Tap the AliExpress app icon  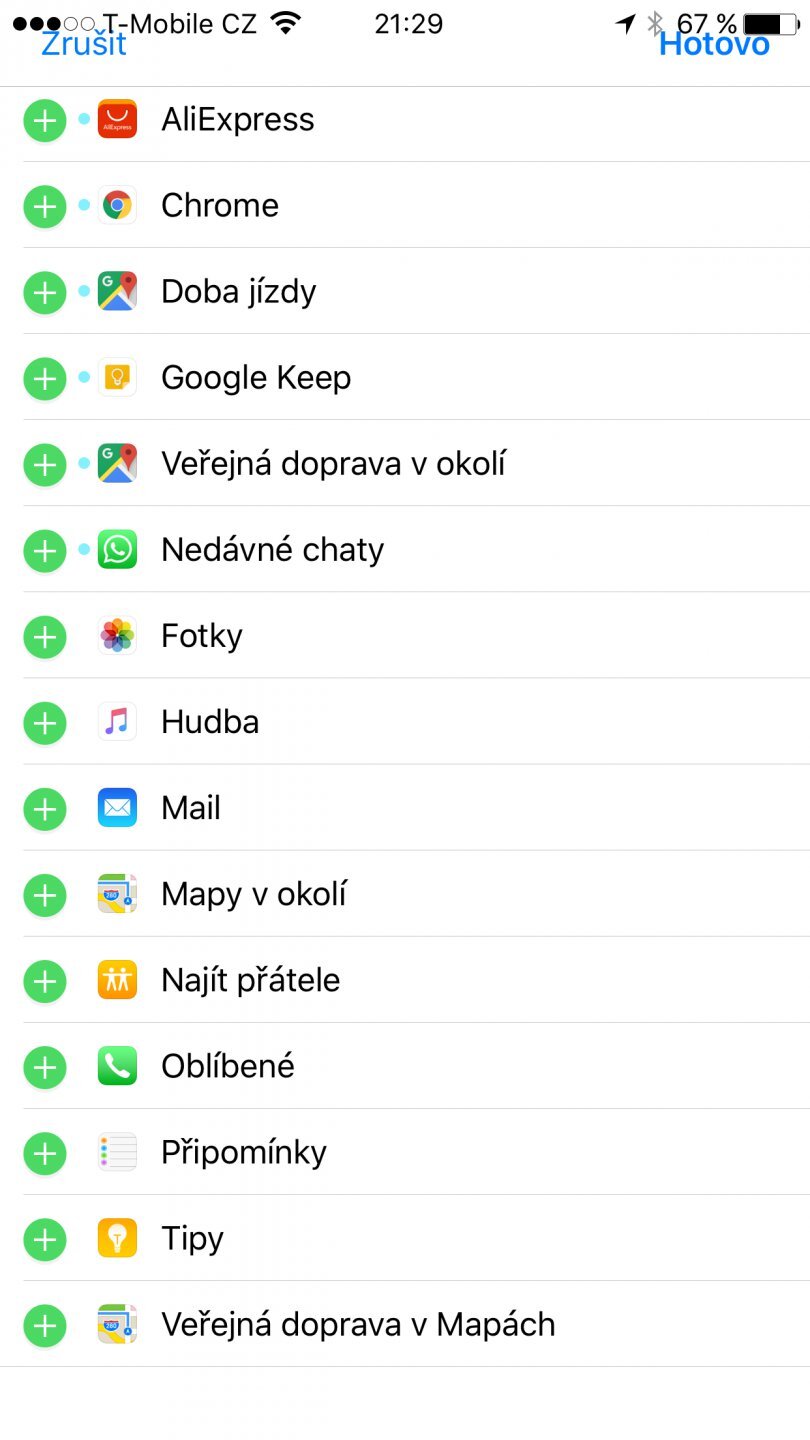(x=117, y=120)
